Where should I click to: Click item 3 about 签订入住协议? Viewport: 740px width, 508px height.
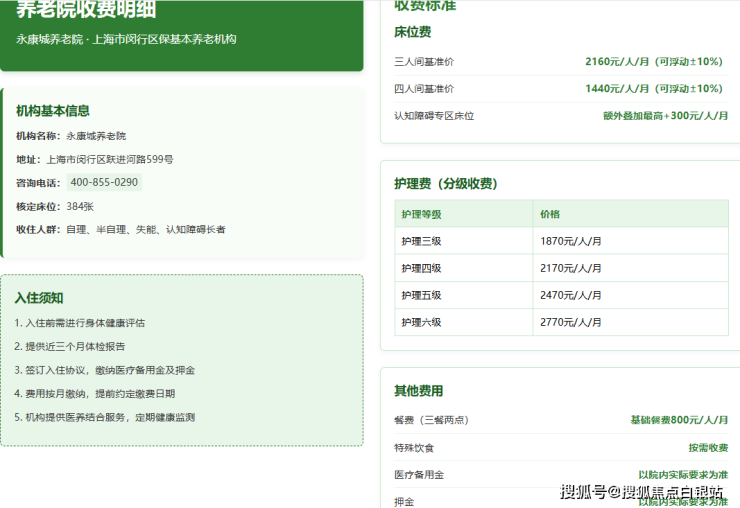pyautogui.click(x=104, y=370)
